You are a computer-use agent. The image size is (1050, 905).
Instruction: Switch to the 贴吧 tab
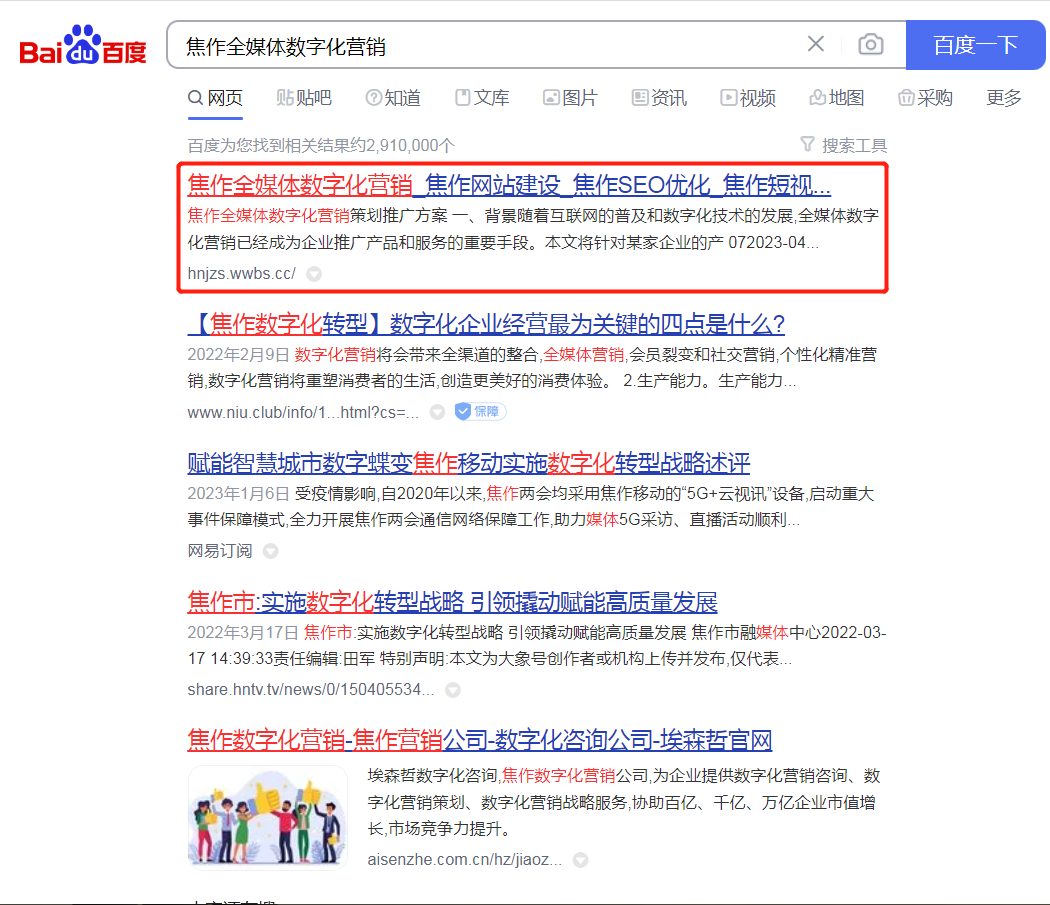pyautogui.click(x=304, y=98)
